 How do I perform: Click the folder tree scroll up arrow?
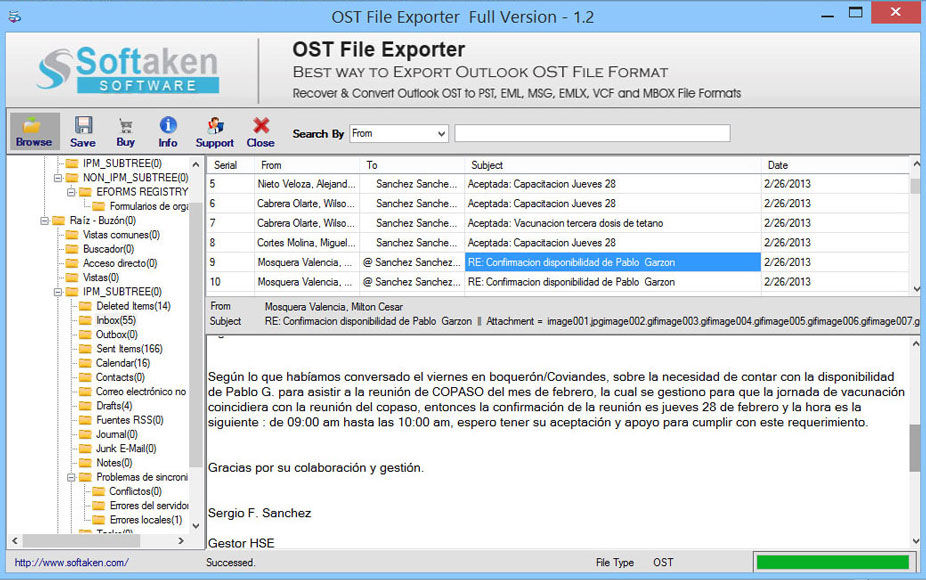(195, 164)
